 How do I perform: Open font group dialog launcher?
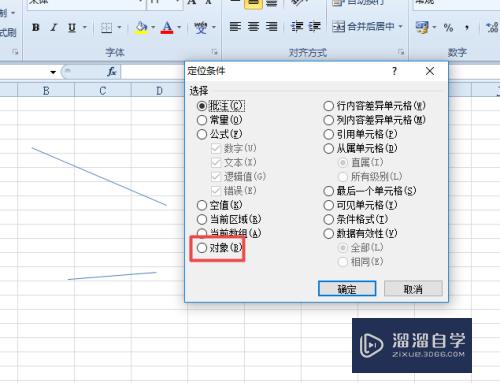click(214, 52)
